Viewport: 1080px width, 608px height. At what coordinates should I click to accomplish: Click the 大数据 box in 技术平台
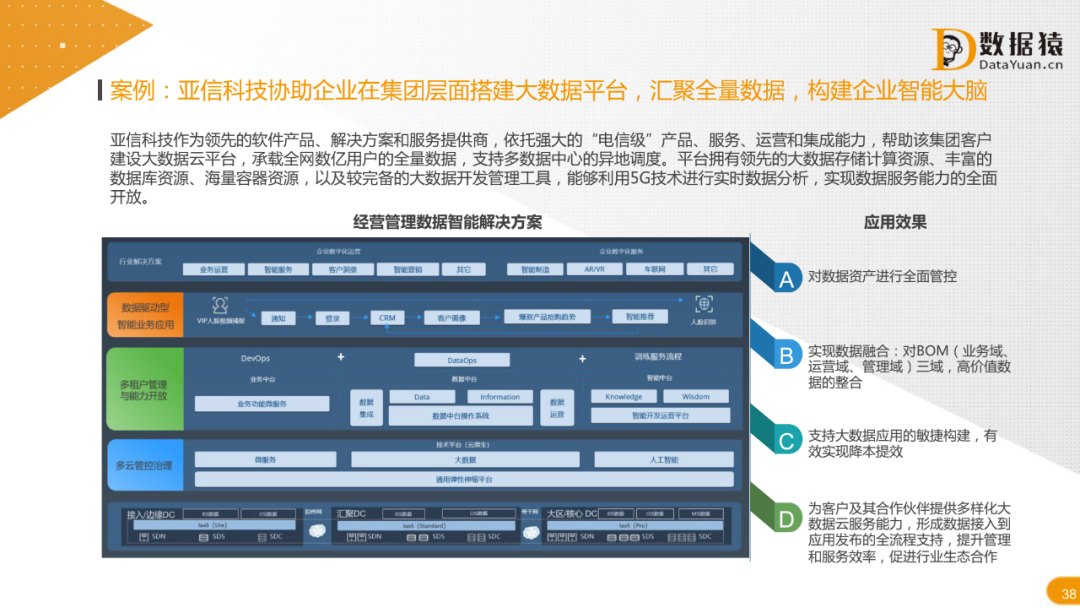(x=465, y=459)
